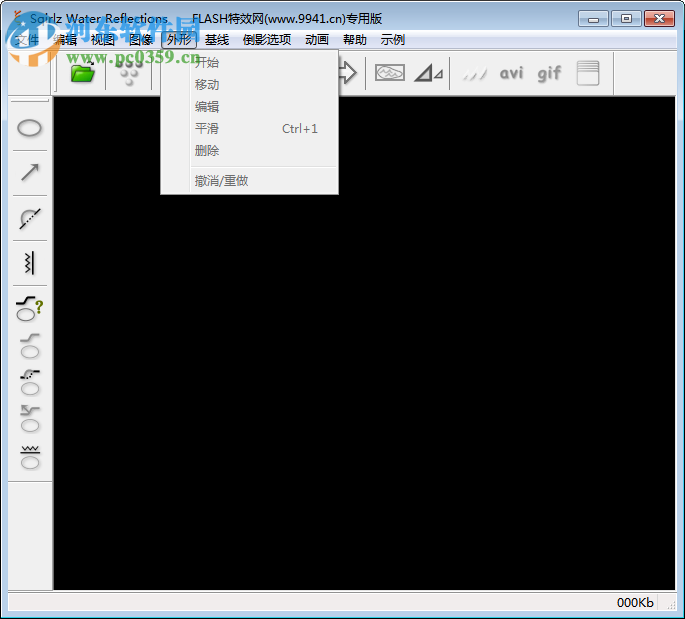685x619 pixels.
Task: Click the green open folder icon
Action: click(83, 73)
